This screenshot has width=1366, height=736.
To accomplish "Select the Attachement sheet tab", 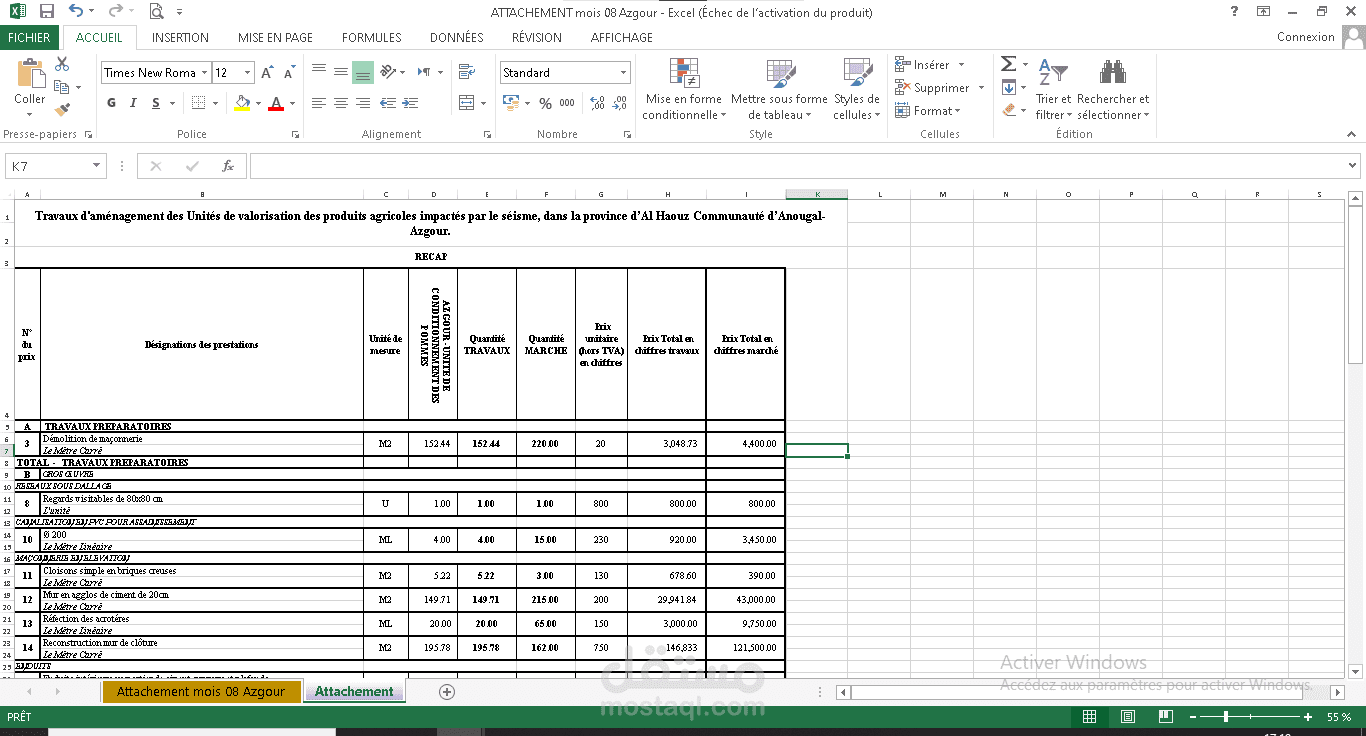I will click(354, 691).
